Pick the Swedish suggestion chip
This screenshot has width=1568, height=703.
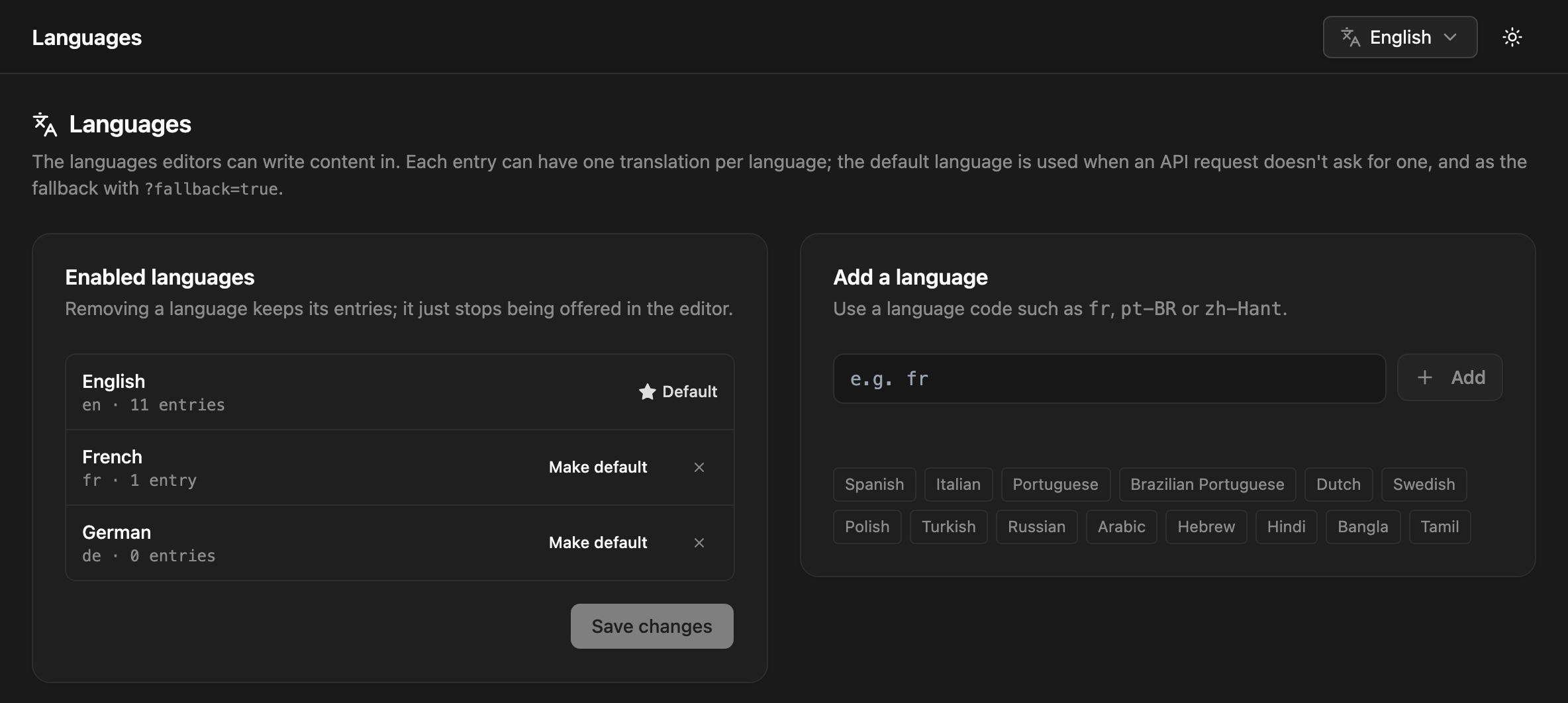pos(1424,485)
